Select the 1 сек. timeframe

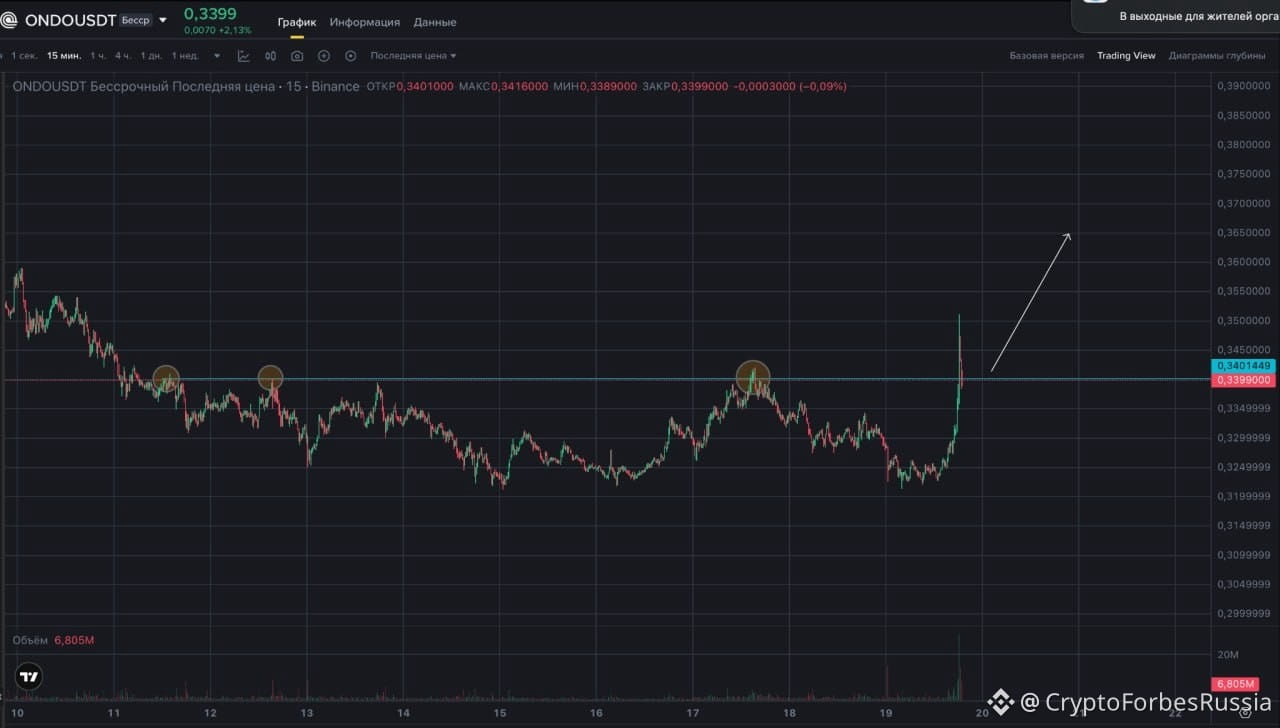[24, 56]
